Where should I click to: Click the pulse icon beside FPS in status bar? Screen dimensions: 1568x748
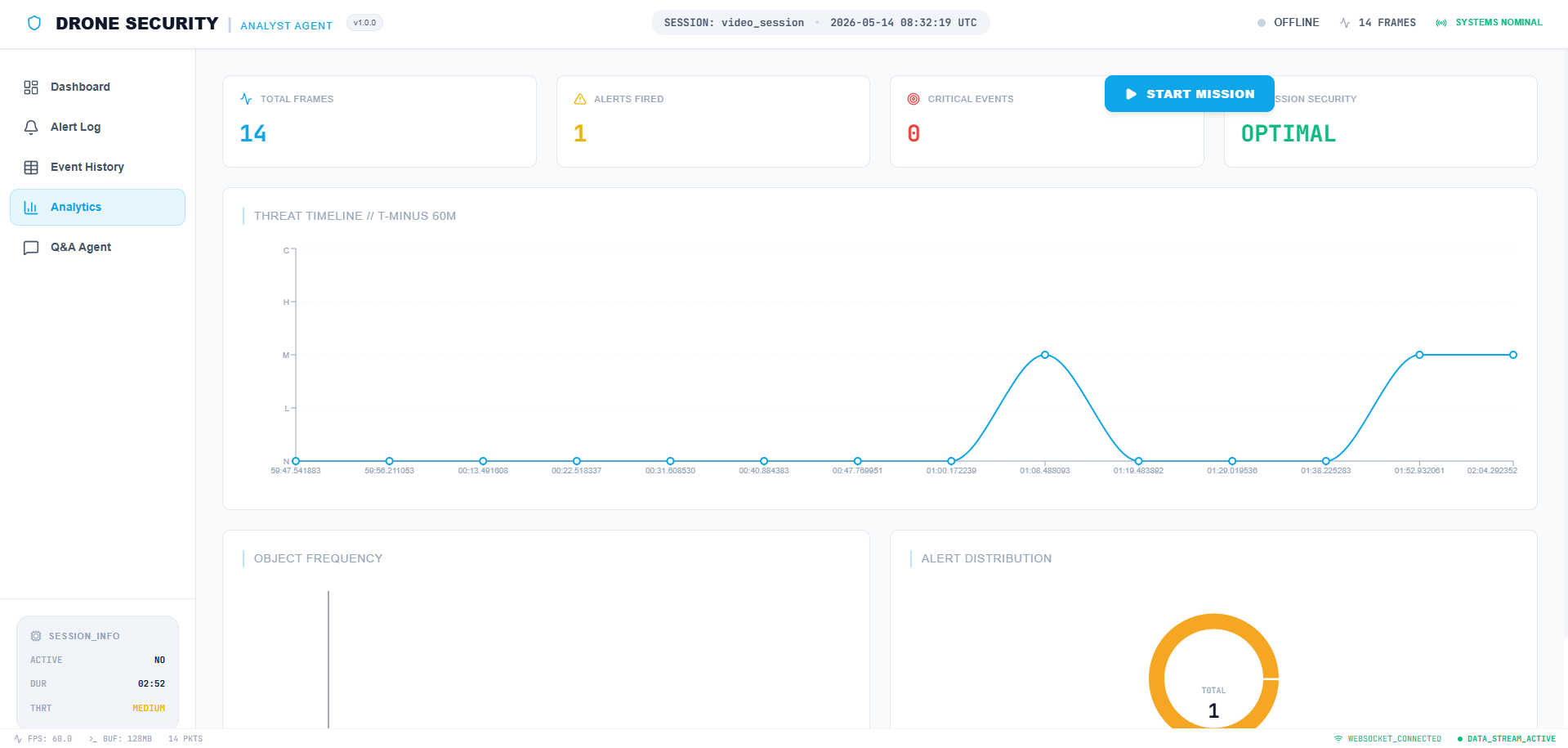[x=18, y=739]
